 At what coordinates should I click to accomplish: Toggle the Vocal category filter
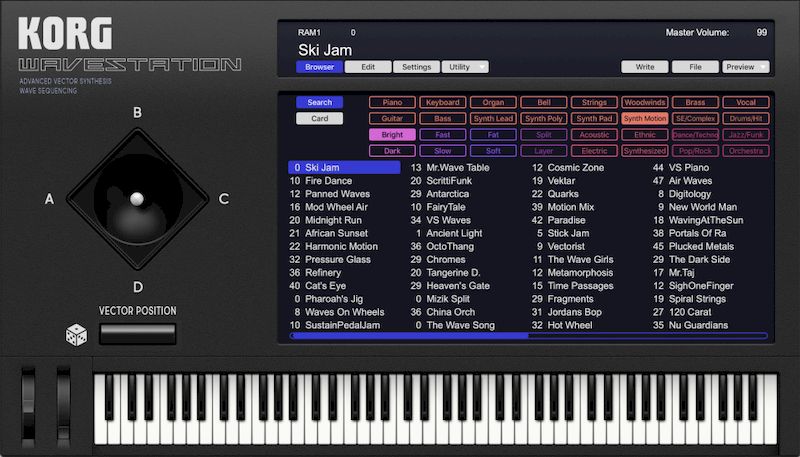click(746, 103)
